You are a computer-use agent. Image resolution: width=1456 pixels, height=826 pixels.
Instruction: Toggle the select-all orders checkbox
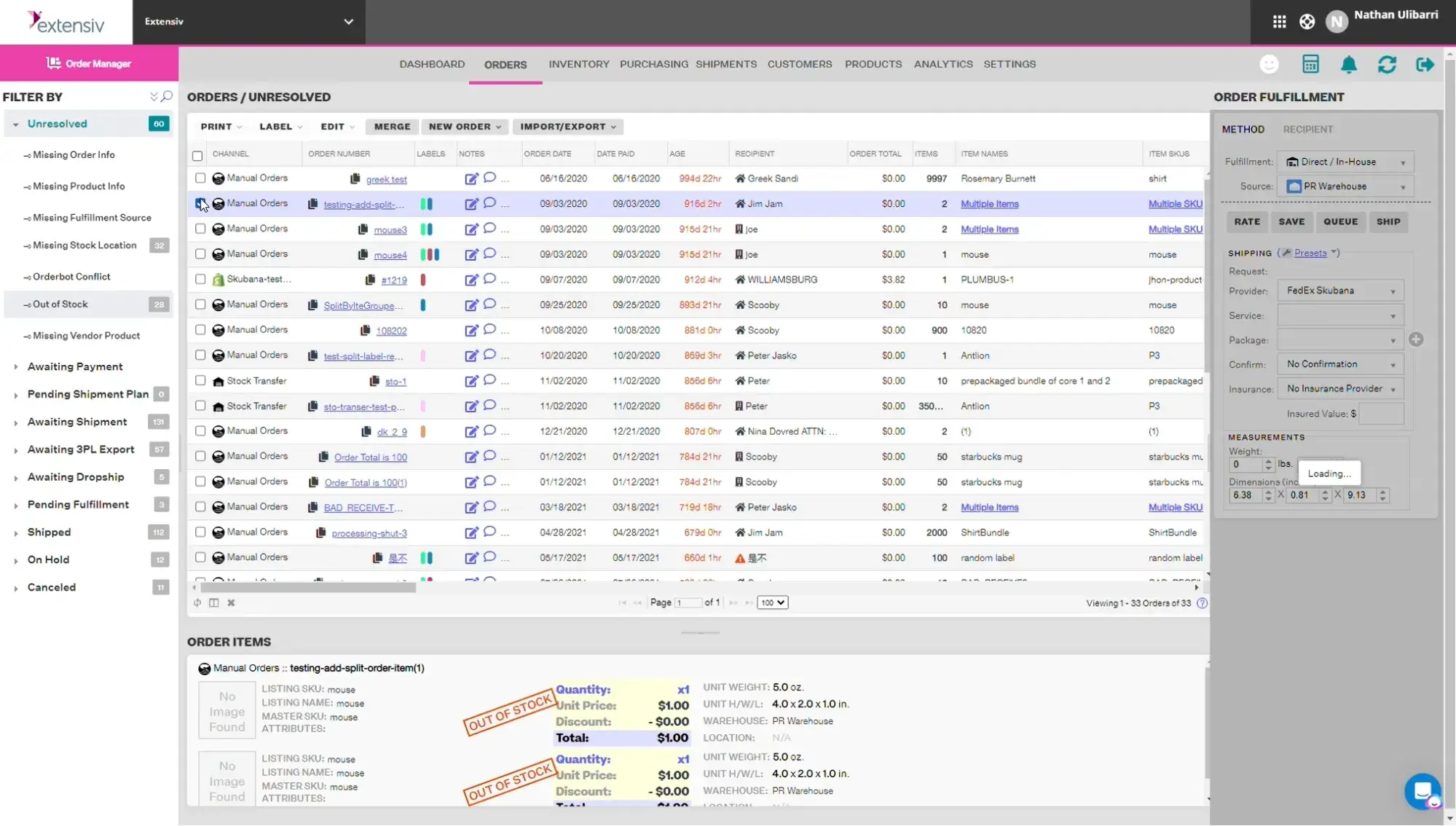click(197, 155)
